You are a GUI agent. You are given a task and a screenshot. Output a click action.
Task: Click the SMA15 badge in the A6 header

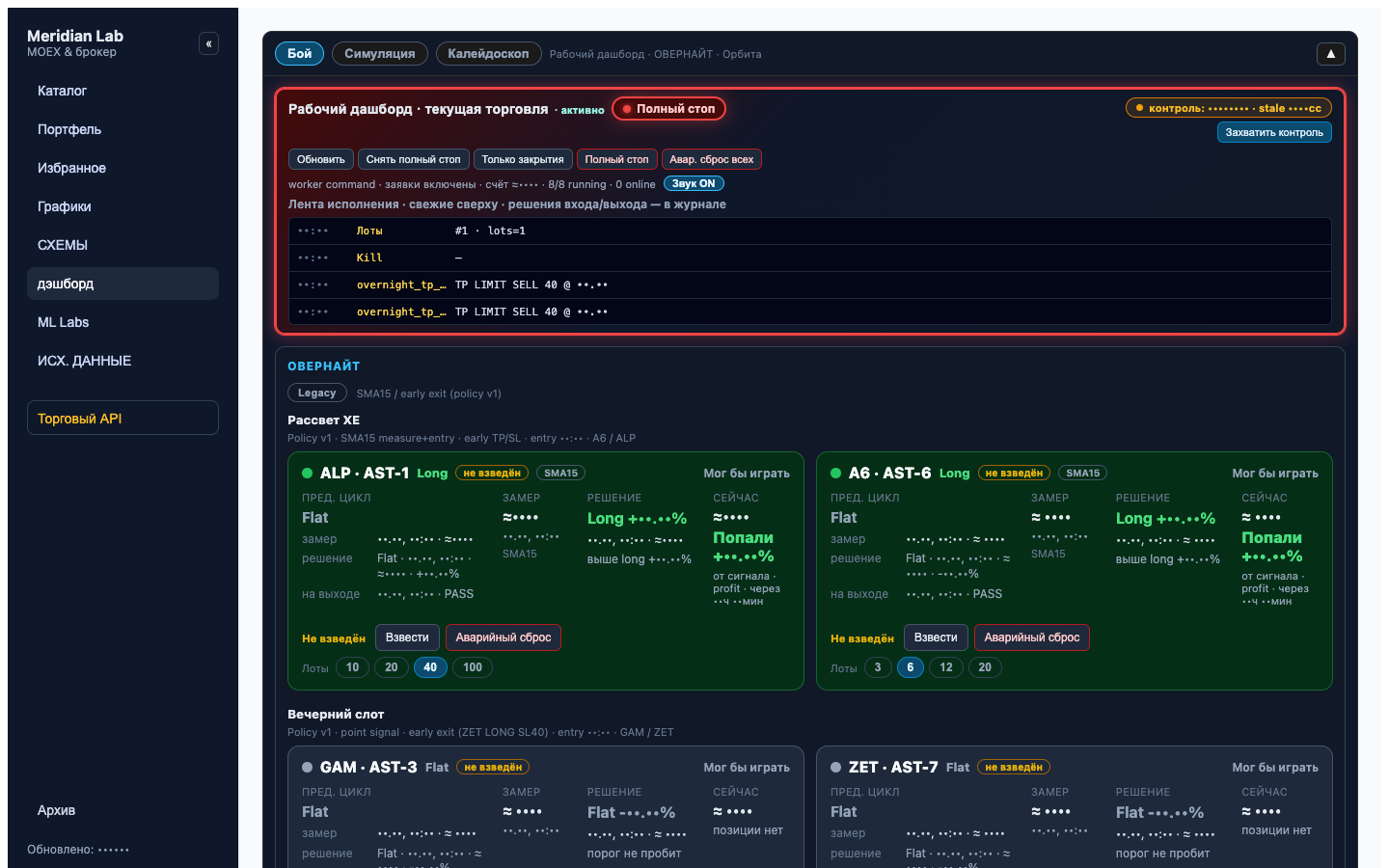[x=1083, y=474]
